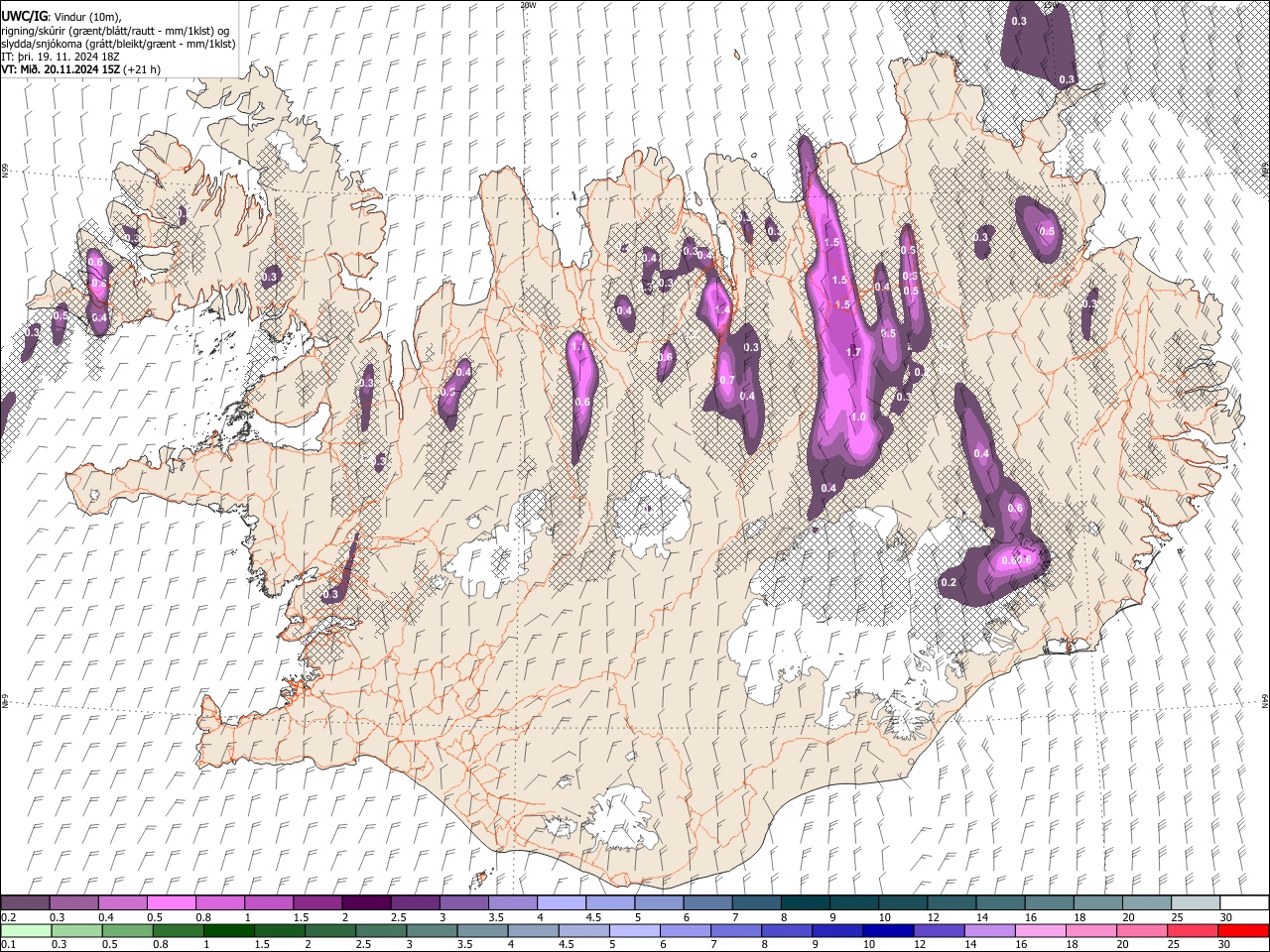Click the upper legend swatch between 0.2 and 0.3
The image size is (1270, 952).
pos(26,903)
